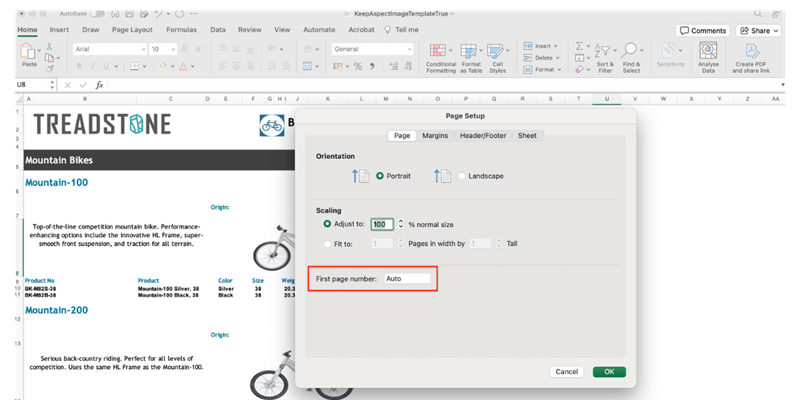Open the Formulas ribbon tab
This screenshot has height=400, width=800.
(x=181, y=30)
